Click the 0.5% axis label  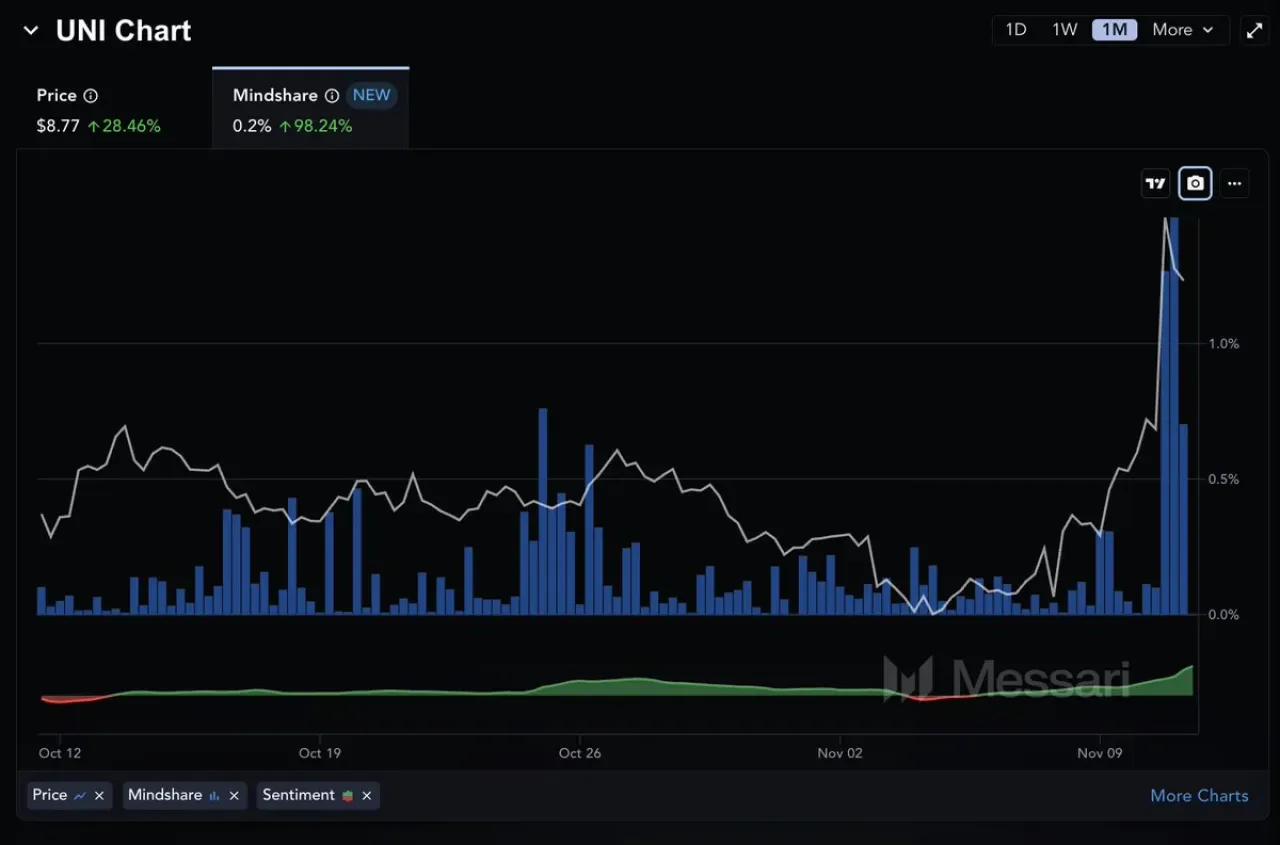pyautogui.click(x=1224, y=479)
